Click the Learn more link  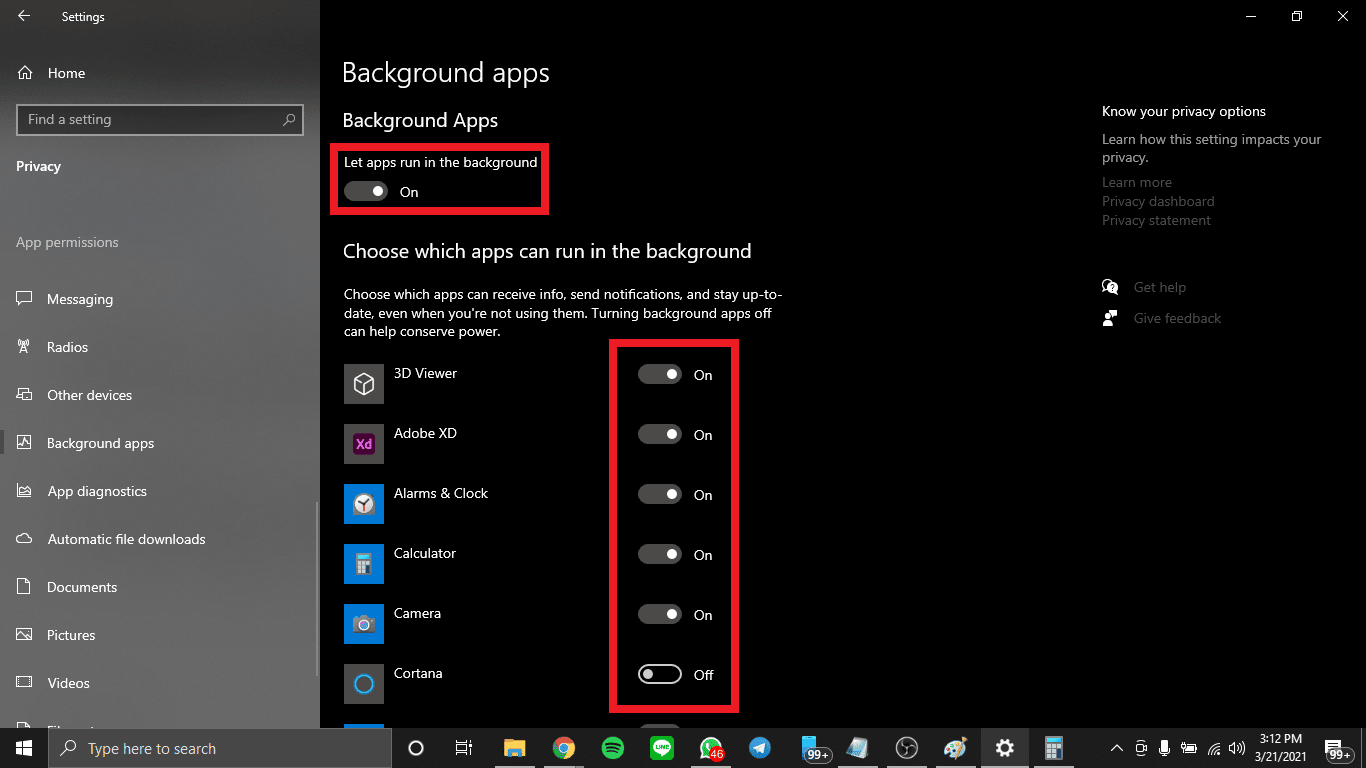pyautogui.click(x=1136, y=182)
